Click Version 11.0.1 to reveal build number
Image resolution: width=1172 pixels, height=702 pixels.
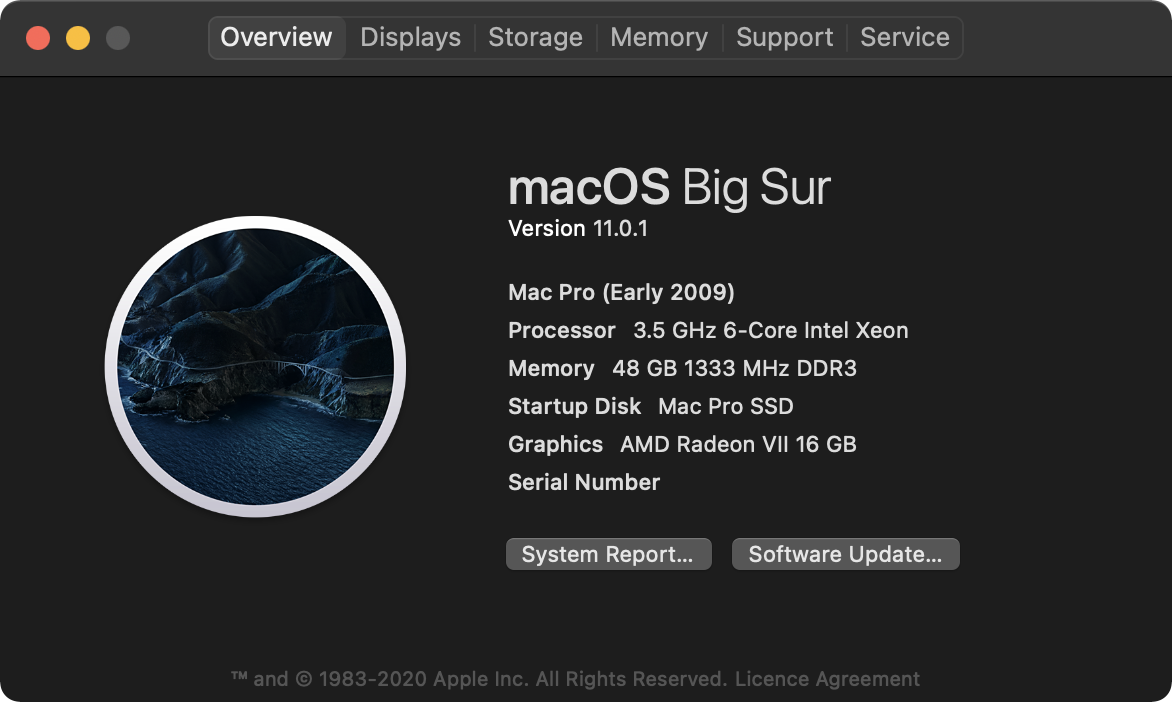coord(578,229)
